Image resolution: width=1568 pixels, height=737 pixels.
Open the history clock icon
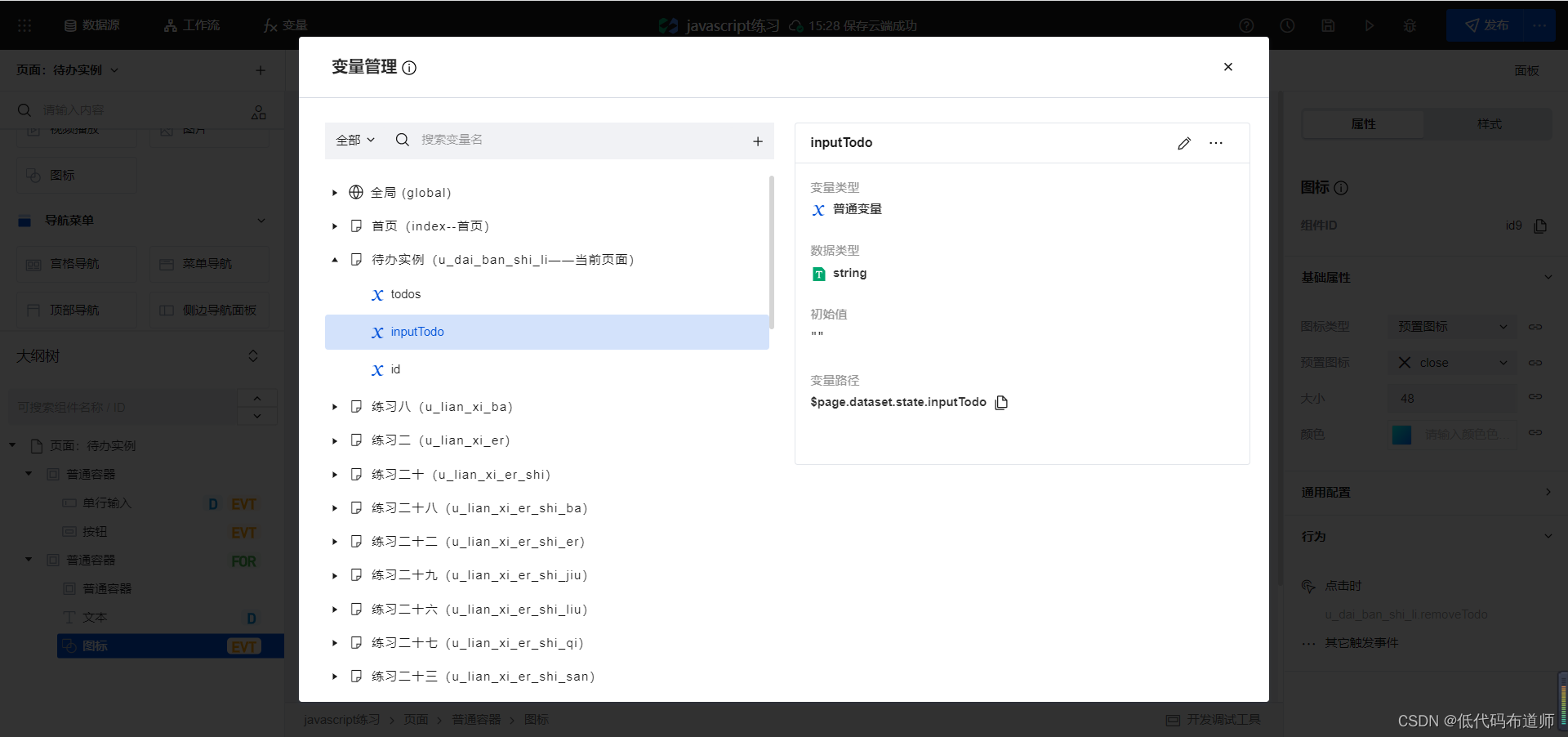pos(1287,25)
